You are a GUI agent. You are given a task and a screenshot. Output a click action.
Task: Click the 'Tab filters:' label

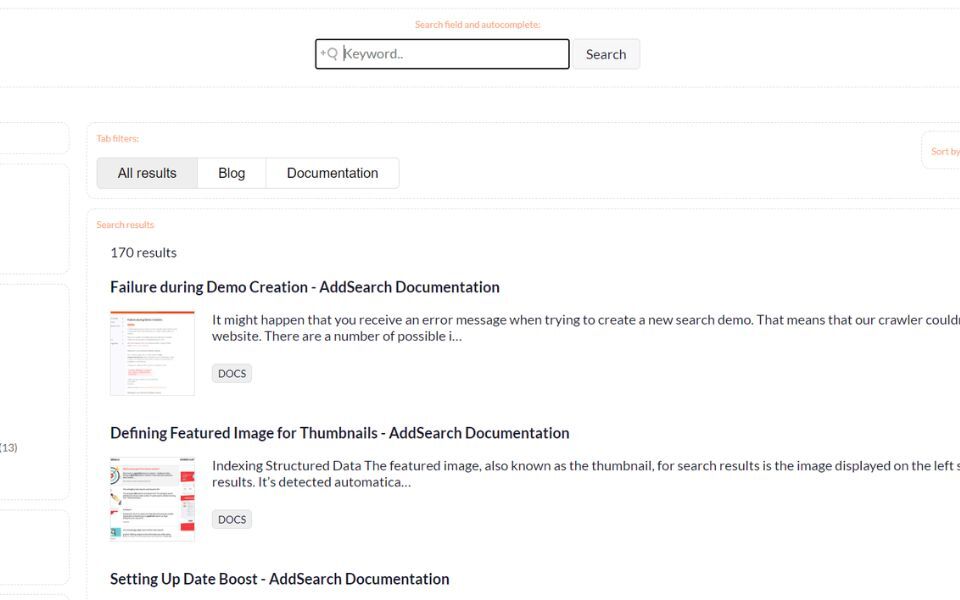pyautogui.click(x=118, y=139)
